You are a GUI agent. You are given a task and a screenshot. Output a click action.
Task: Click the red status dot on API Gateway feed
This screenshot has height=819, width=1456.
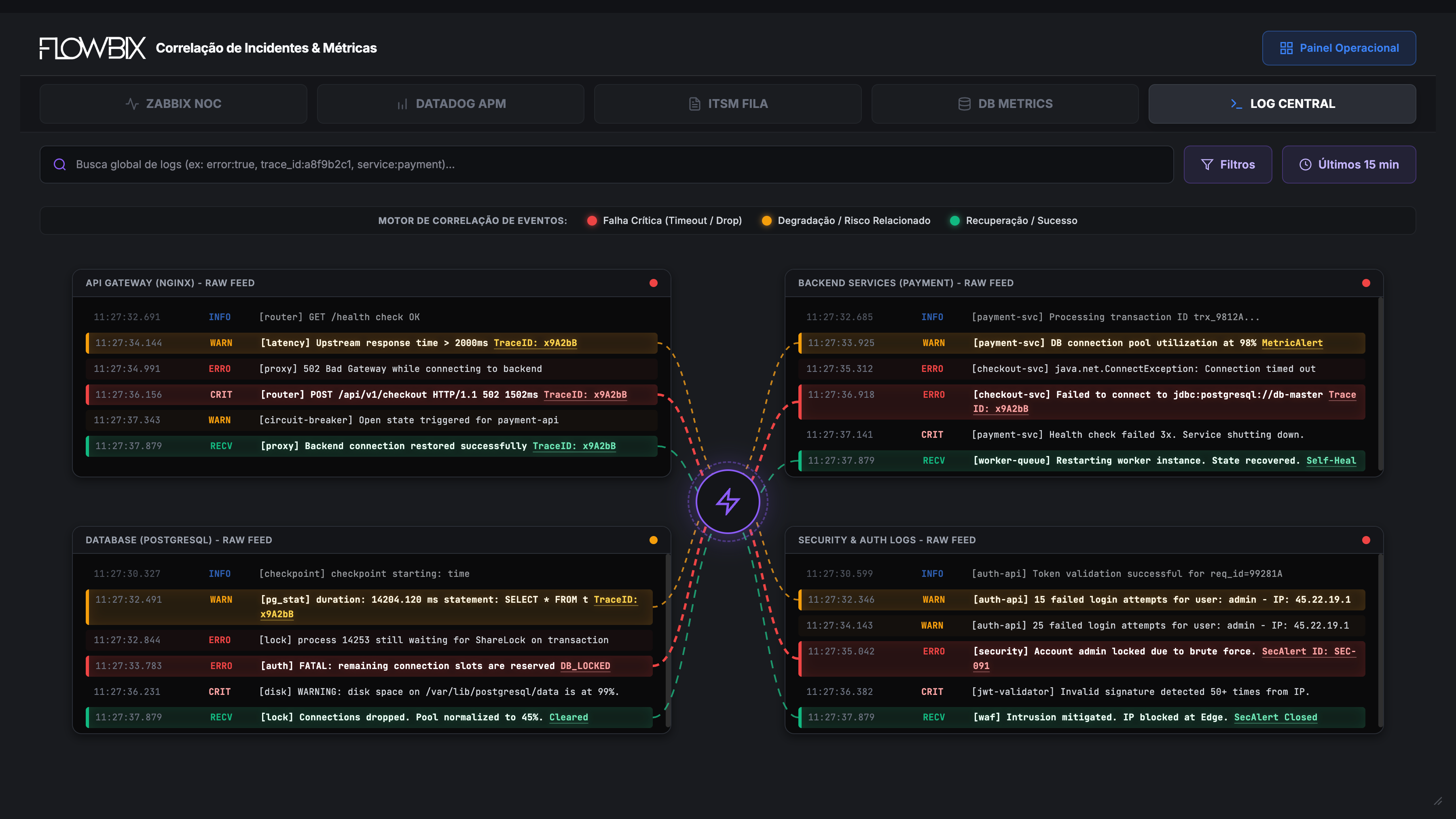coord(654,283)
